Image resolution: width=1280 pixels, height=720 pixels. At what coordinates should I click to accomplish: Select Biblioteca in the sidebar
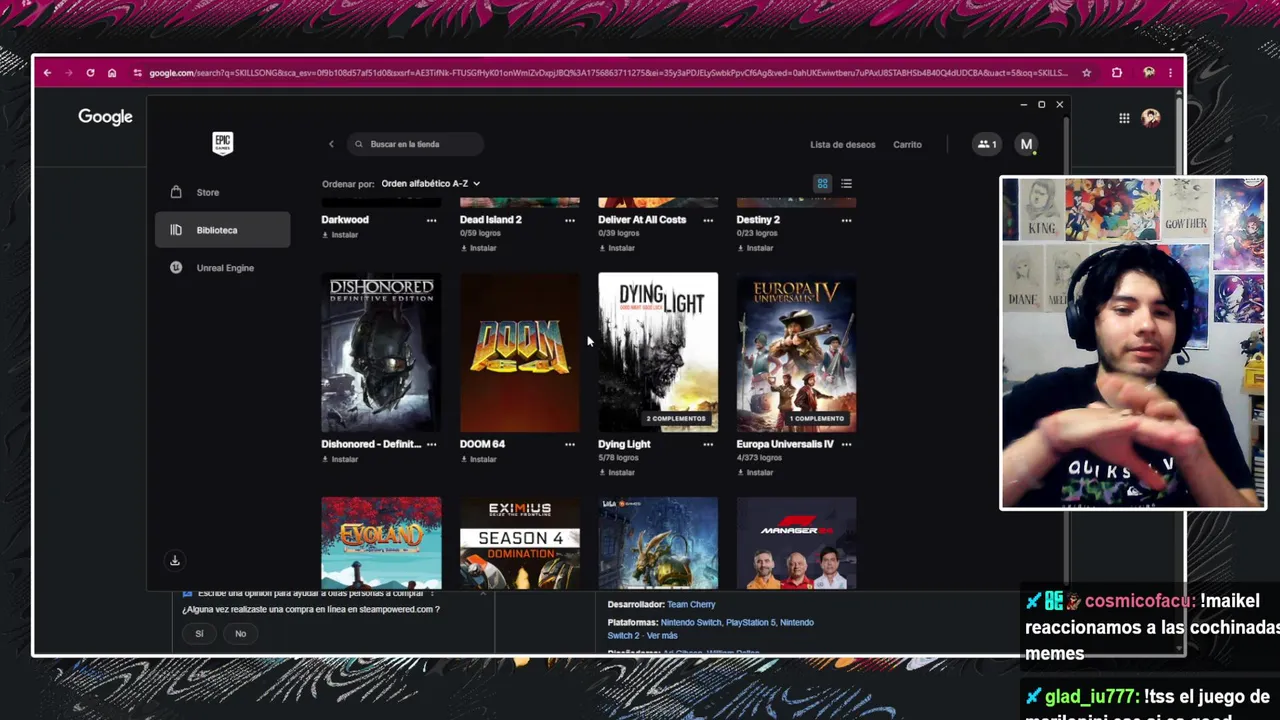click(222, 230)
